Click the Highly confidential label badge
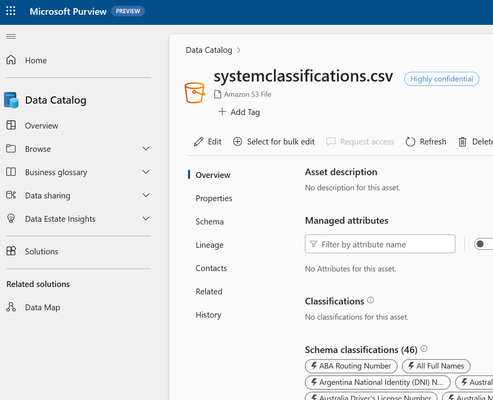This screenshot has width=493, height=400. coord(442,79)
